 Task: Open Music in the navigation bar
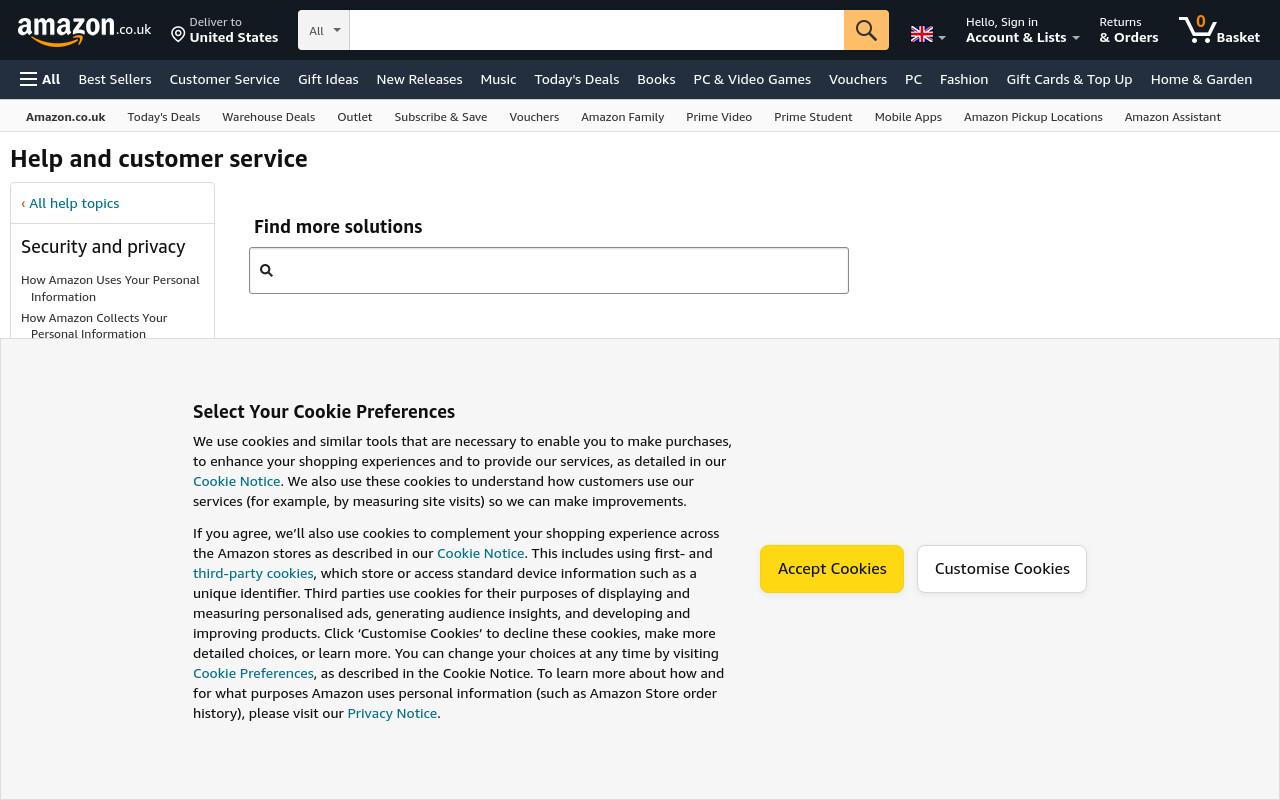(x=498, y=79)
